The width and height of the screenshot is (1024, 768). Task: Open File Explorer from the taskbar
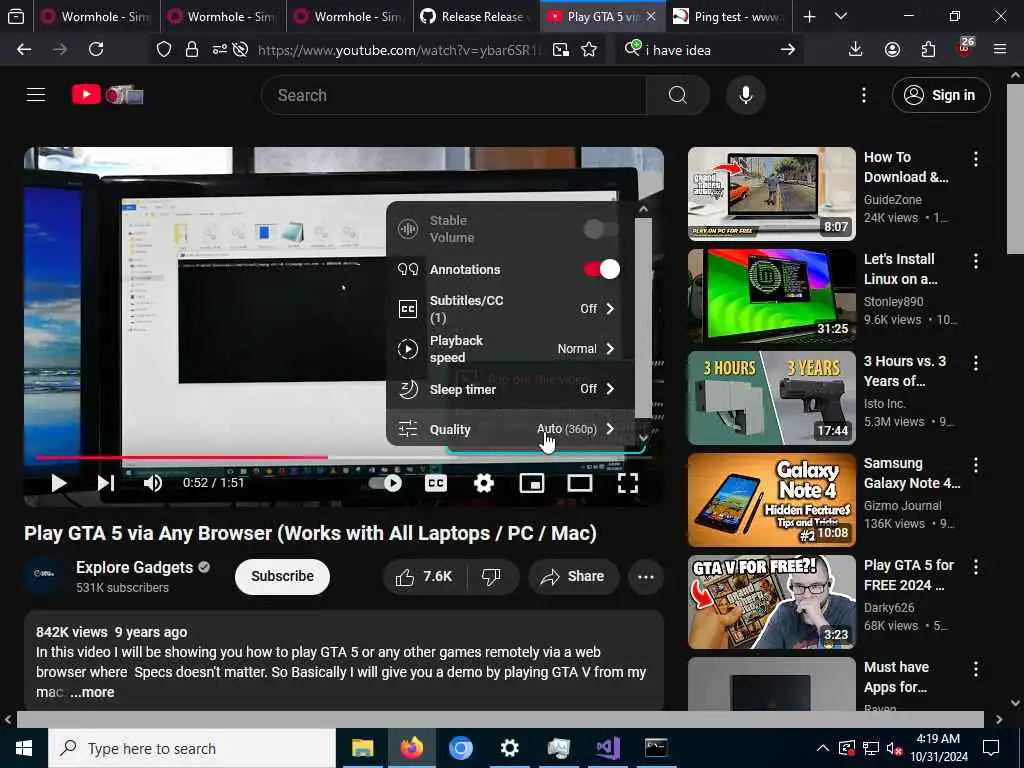(x=362, y=748)
